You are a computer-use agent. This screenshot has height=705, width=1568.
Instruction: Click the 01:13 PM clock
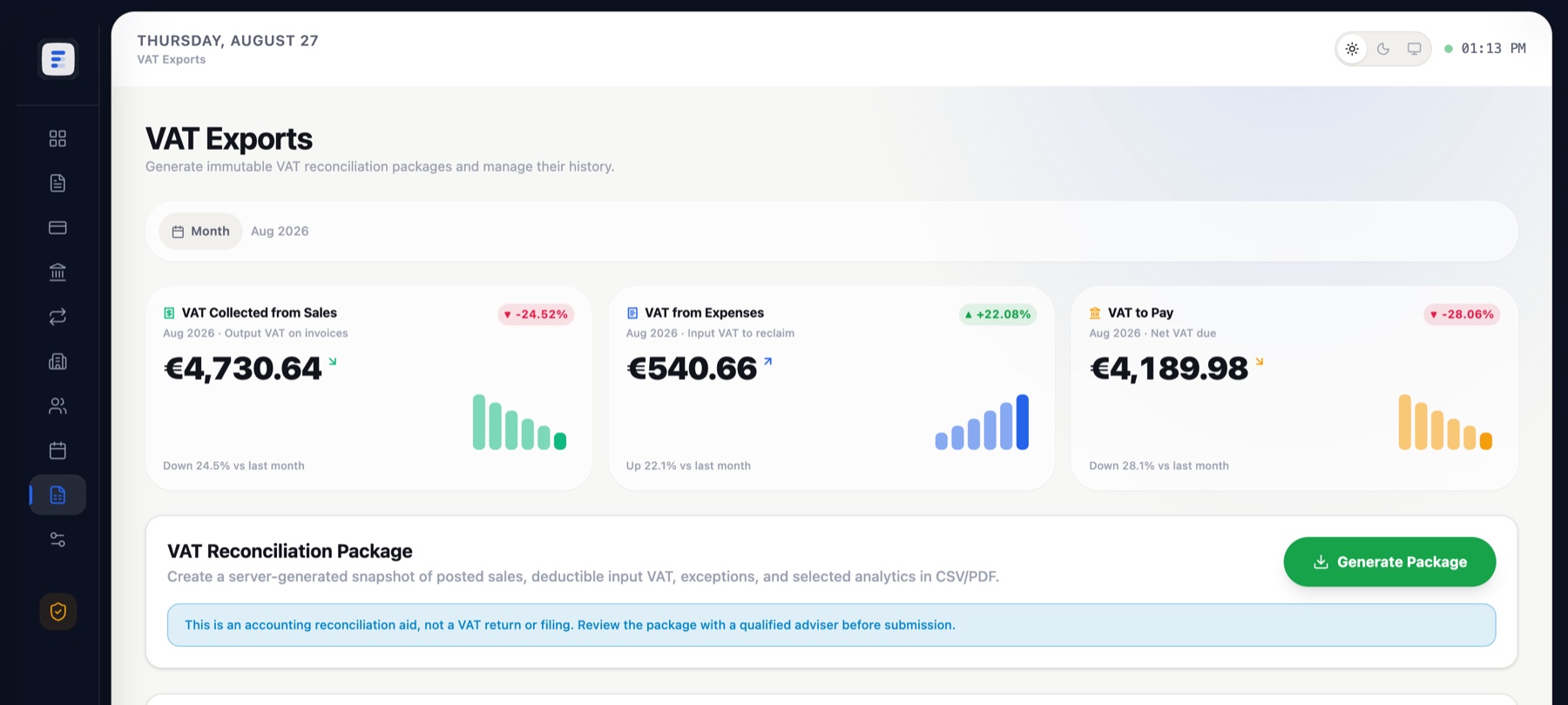pos(1493,49)
